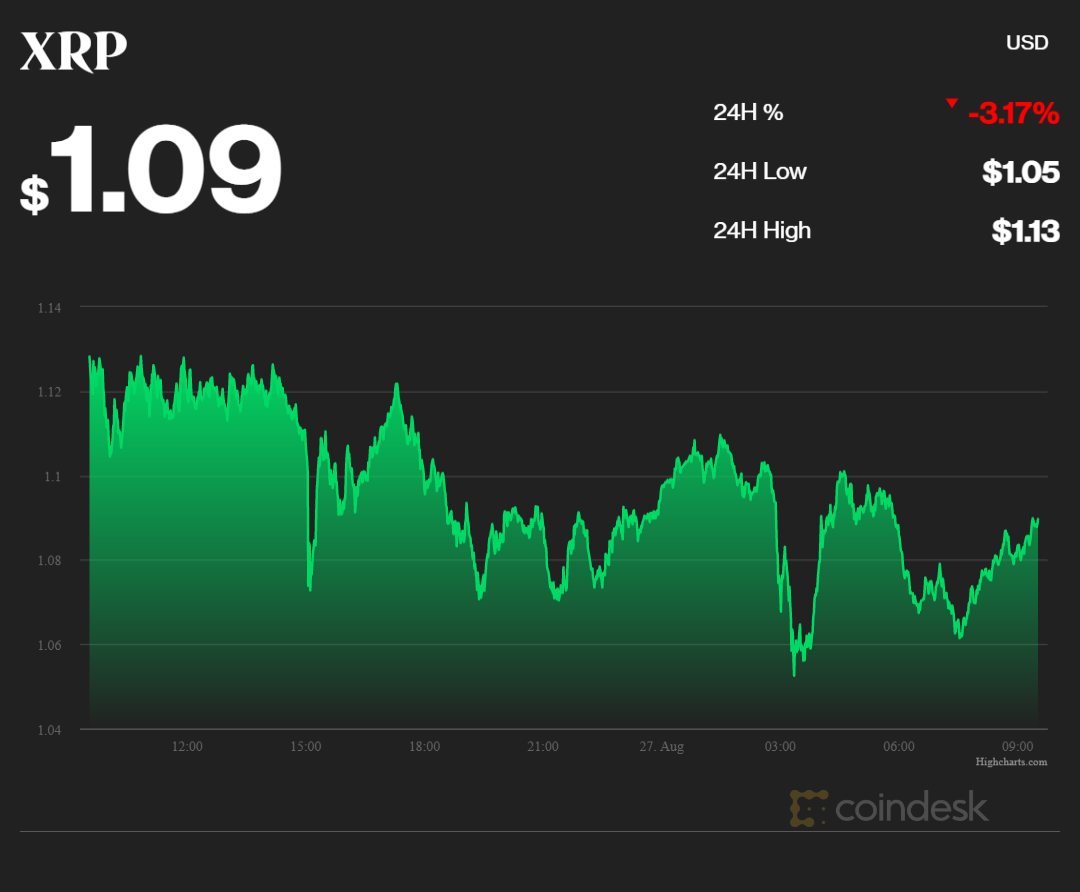
Task: Click the 18:00 time axis label
Action: [x=424, y=747]
